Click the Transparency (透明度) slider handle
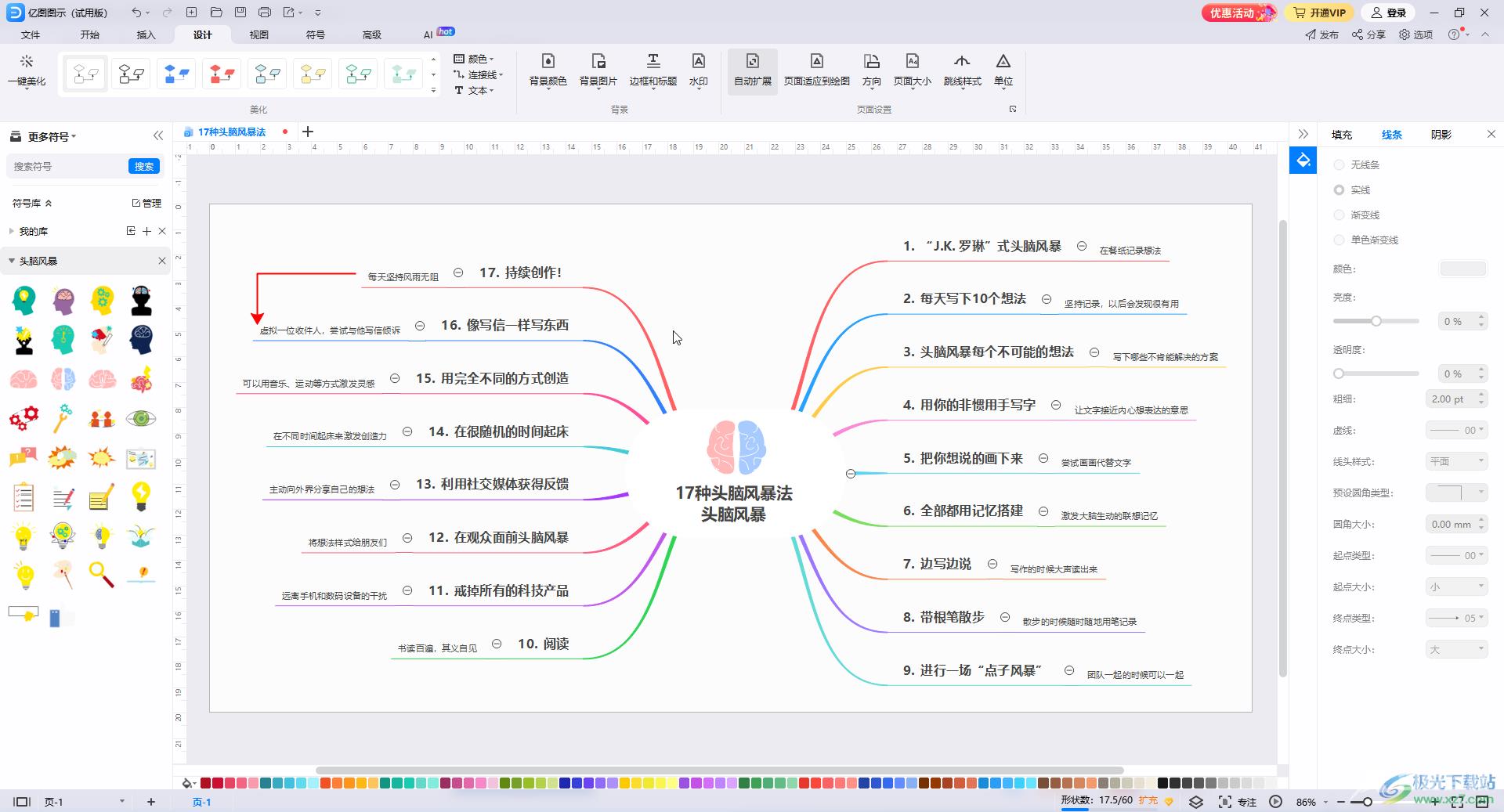This screenshot has width=1504, height=812. (x=1339, y=374)
